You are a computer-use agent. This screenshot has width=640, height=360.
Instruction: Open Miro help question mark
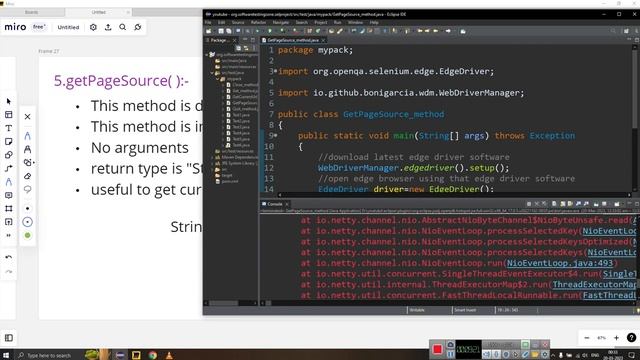631,338
